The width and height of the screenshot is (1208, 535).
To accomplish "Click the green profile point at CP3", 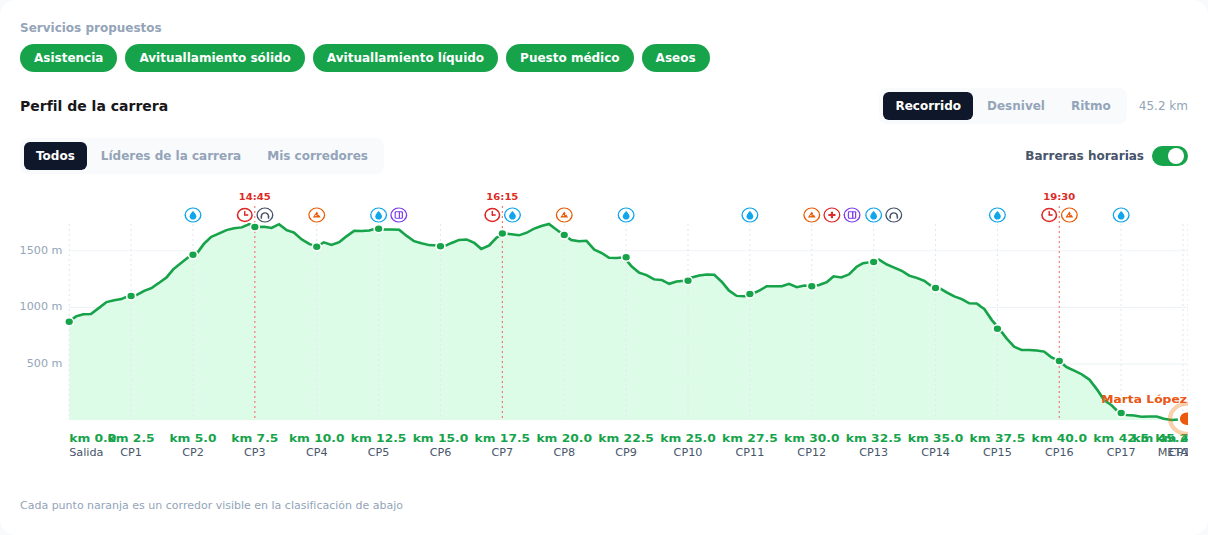I will [x=255, y=227].
